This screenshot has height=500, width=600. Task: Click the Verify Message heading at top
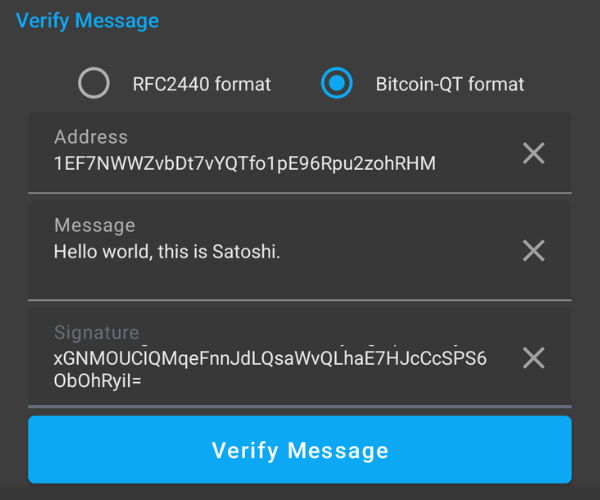87,20
